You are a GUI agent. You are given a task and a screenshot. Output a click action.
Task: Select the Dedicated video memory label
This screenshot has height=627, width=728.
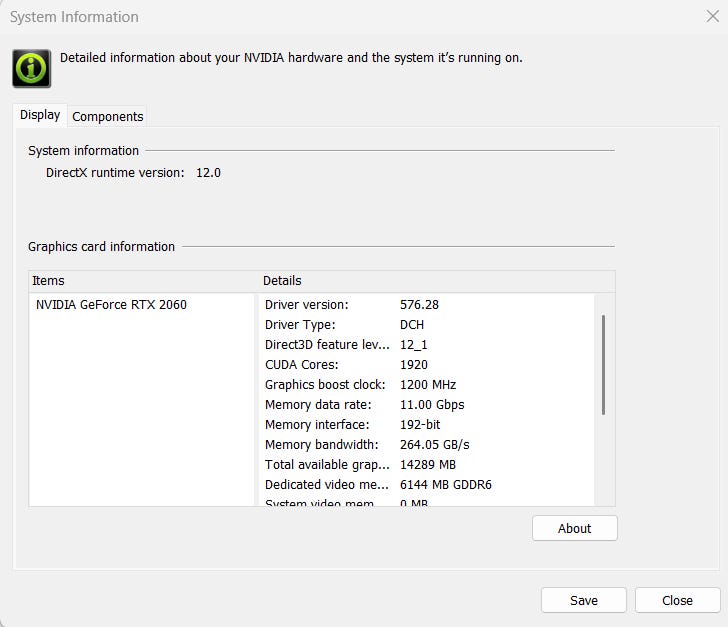[x=327, y=485]
